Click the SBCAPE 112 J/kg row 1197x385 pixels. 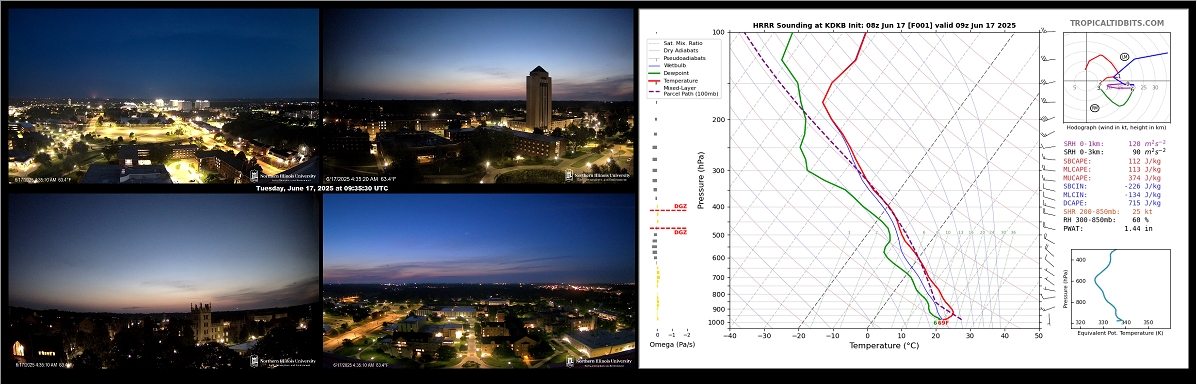1112,161
